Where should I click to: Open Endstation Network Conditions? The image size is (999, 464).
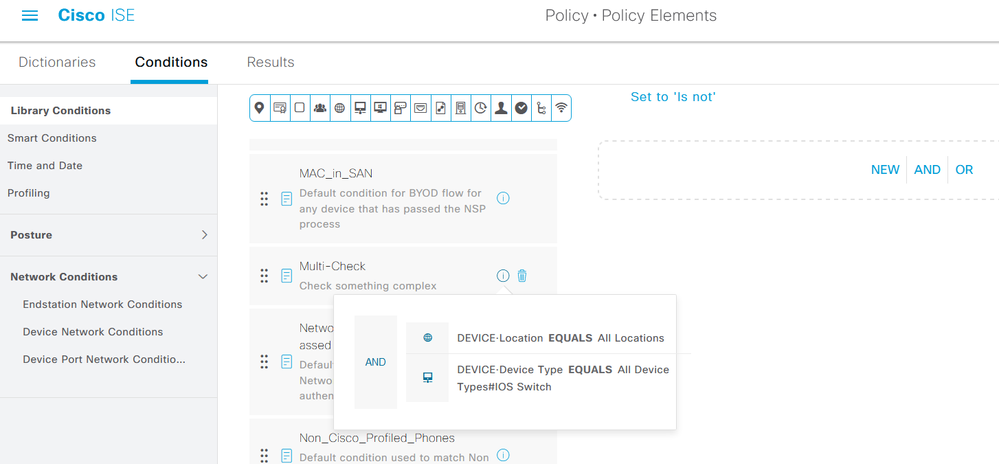[103, 304]
